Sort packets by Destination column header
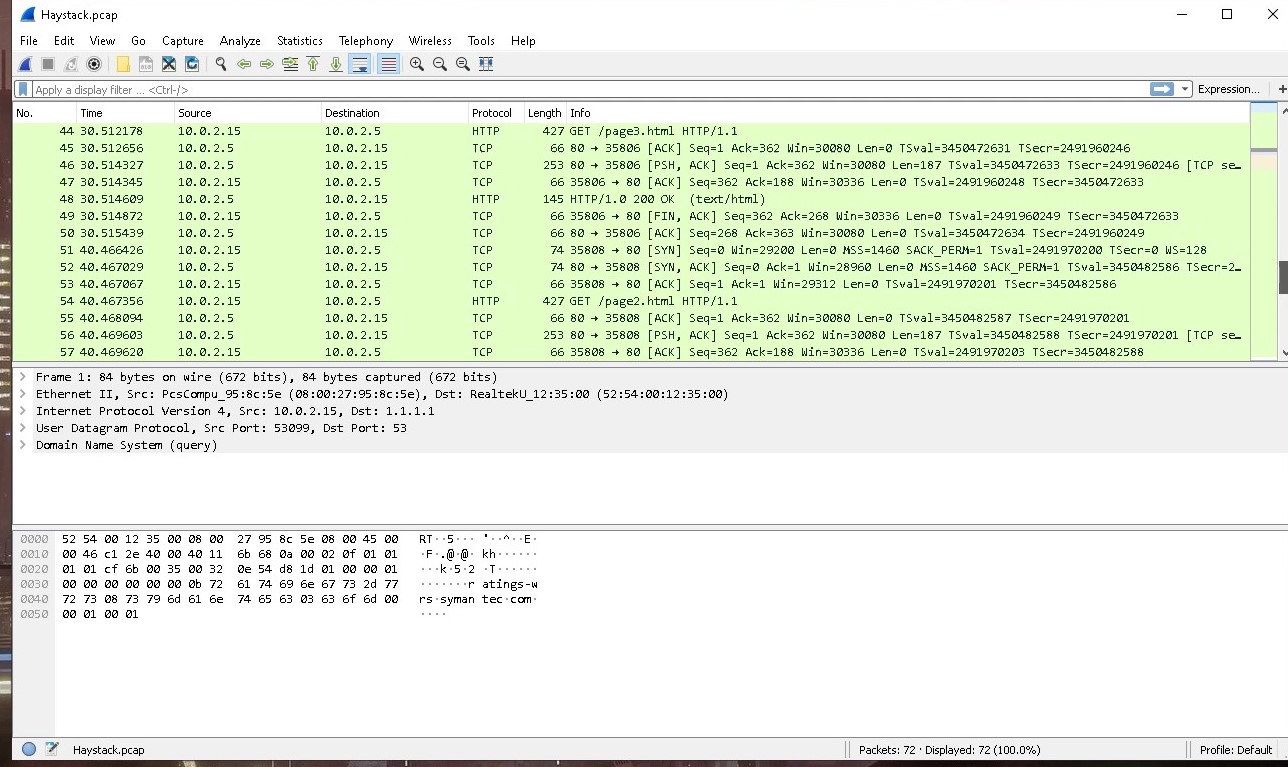Screen dimensions: 1288x767 (x=395, y=113)
